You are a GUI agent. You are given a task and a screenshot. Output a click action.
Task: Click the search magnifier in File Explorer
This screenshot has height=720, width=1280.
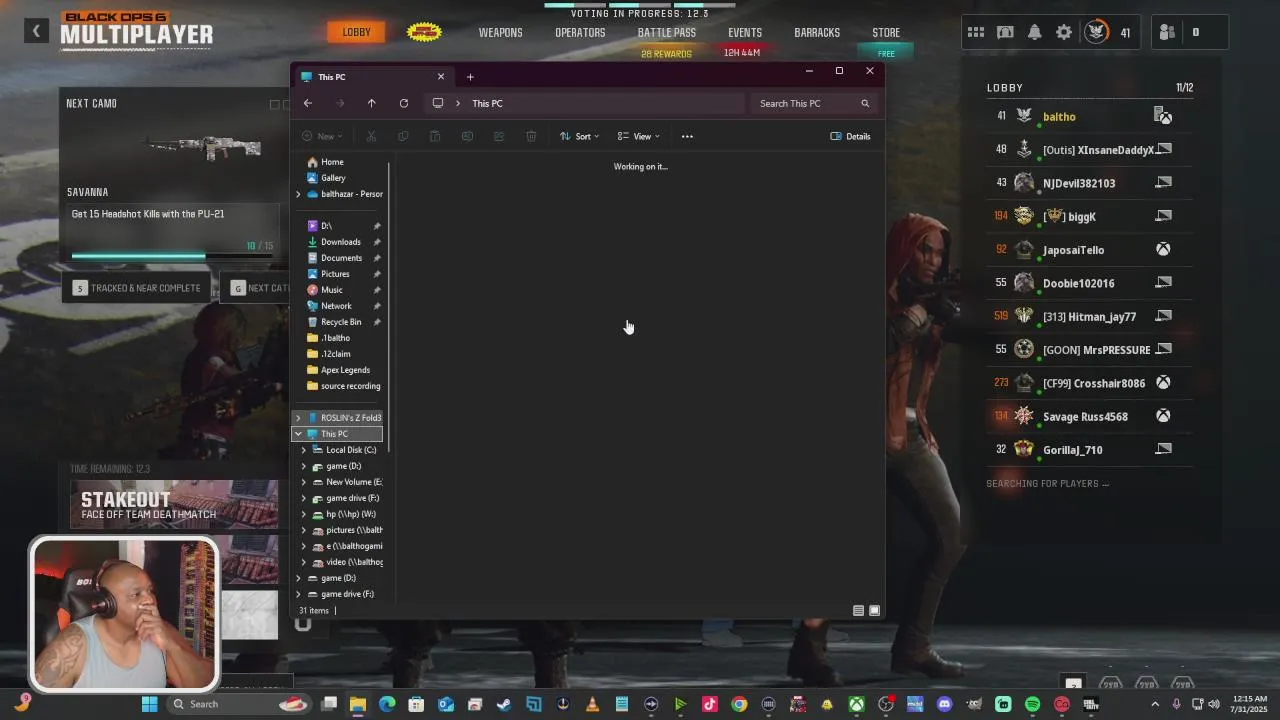point(865,103)
